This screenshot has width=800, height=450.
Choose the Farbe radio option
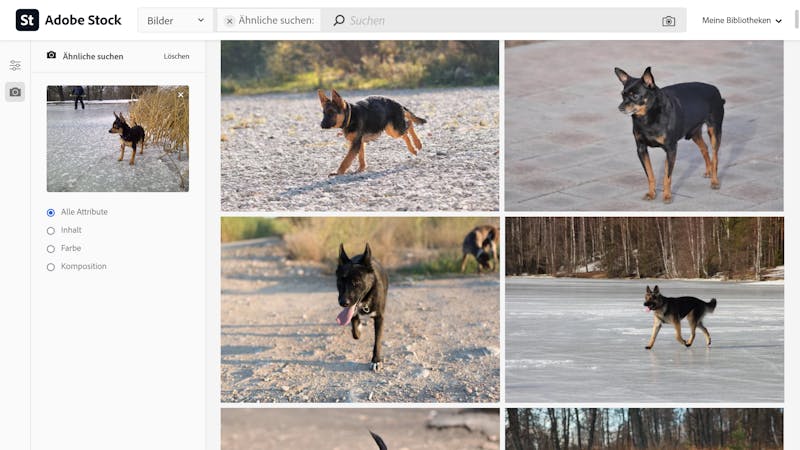click(x=51, y=248)
